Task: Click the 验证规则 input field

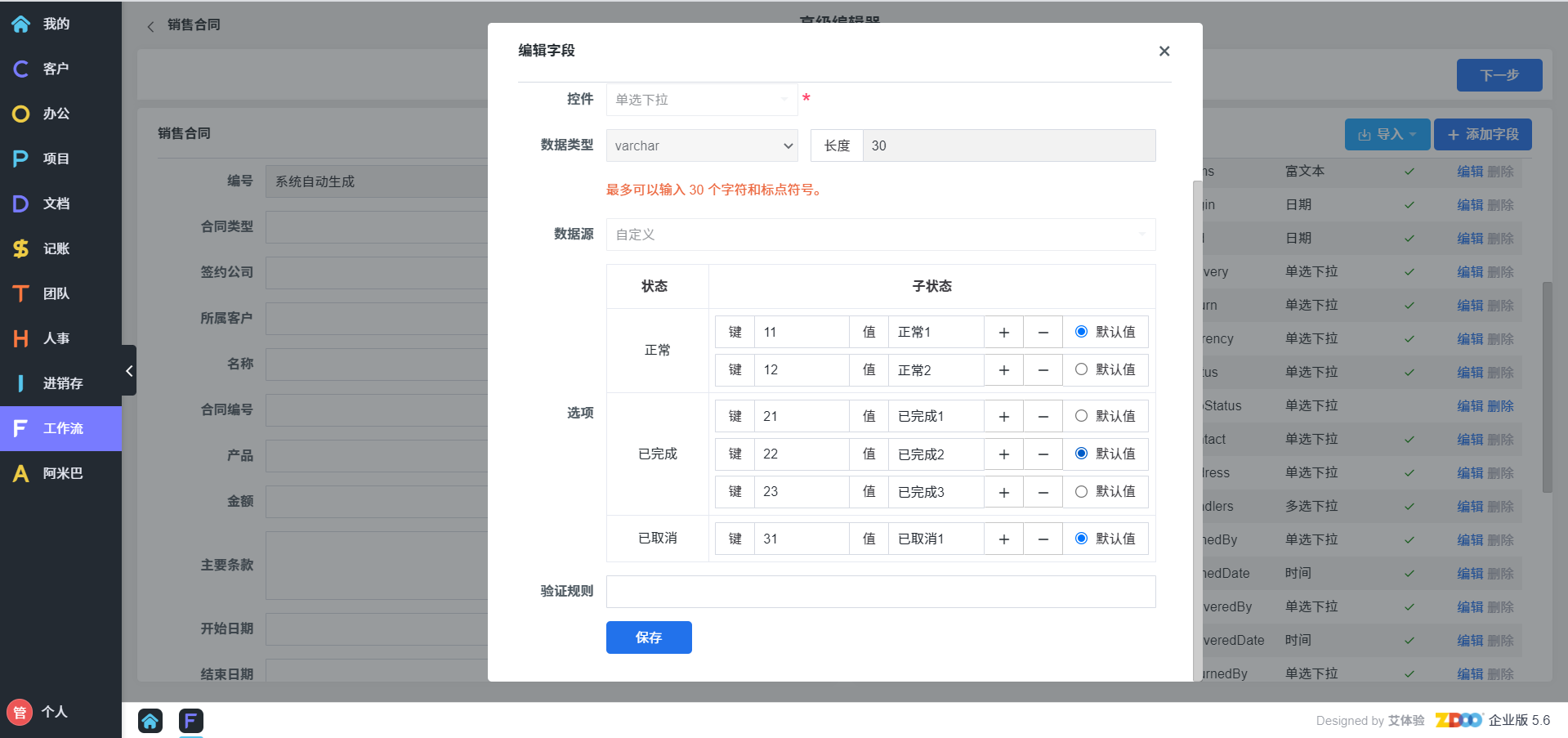Action: coord(880,592)
